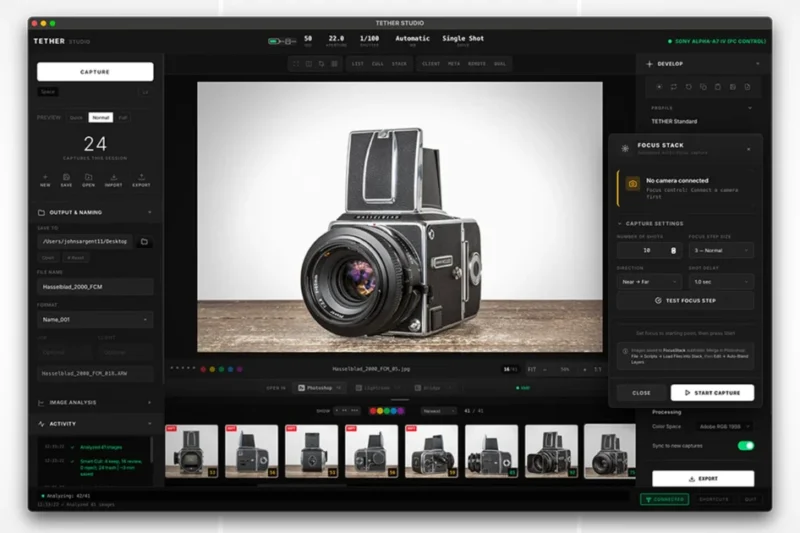Click the Activity waveform icon

click(x=41, y=424)
